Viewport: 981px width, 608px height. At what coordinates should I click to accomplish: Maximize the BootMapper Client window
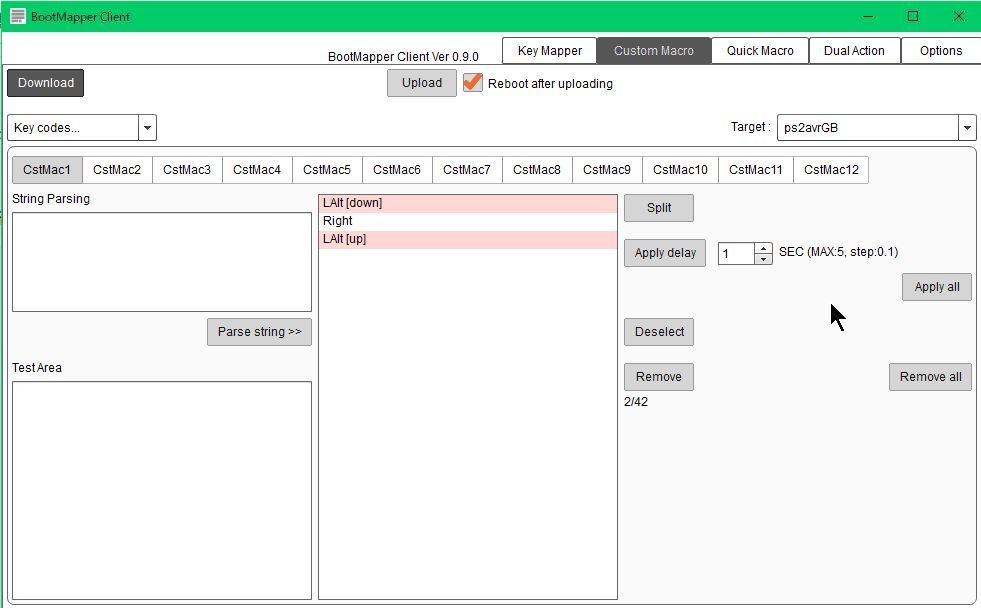tap(913, 16)
